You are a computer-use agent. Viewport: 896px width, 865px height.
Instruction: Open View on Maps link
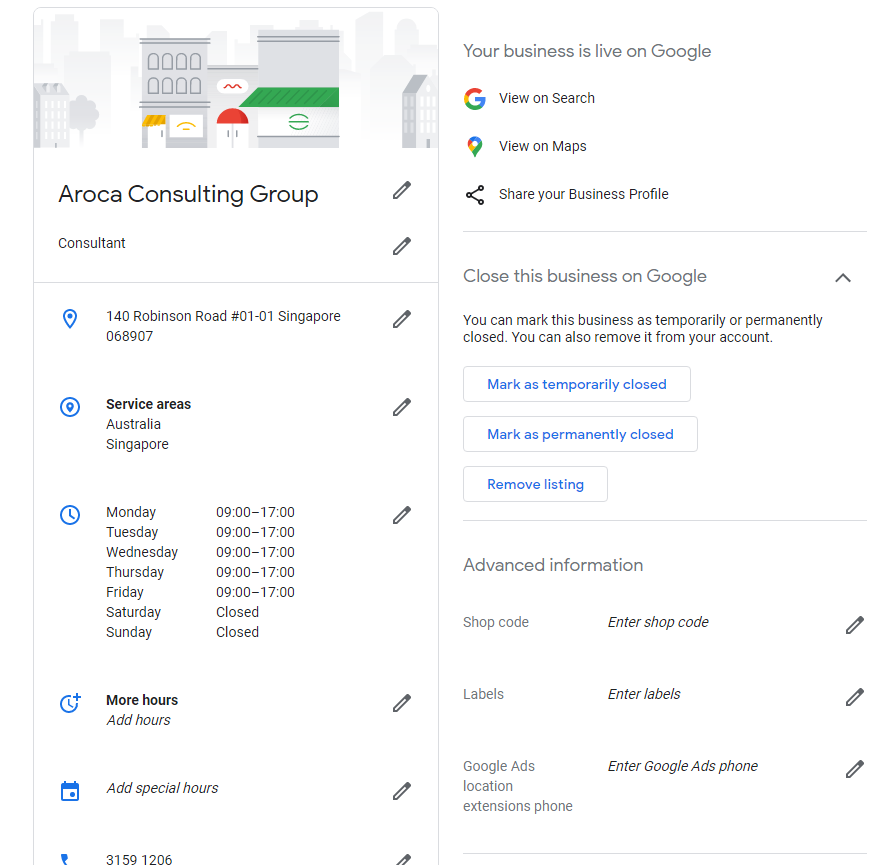pyautogui.click(x=542, y=146)
